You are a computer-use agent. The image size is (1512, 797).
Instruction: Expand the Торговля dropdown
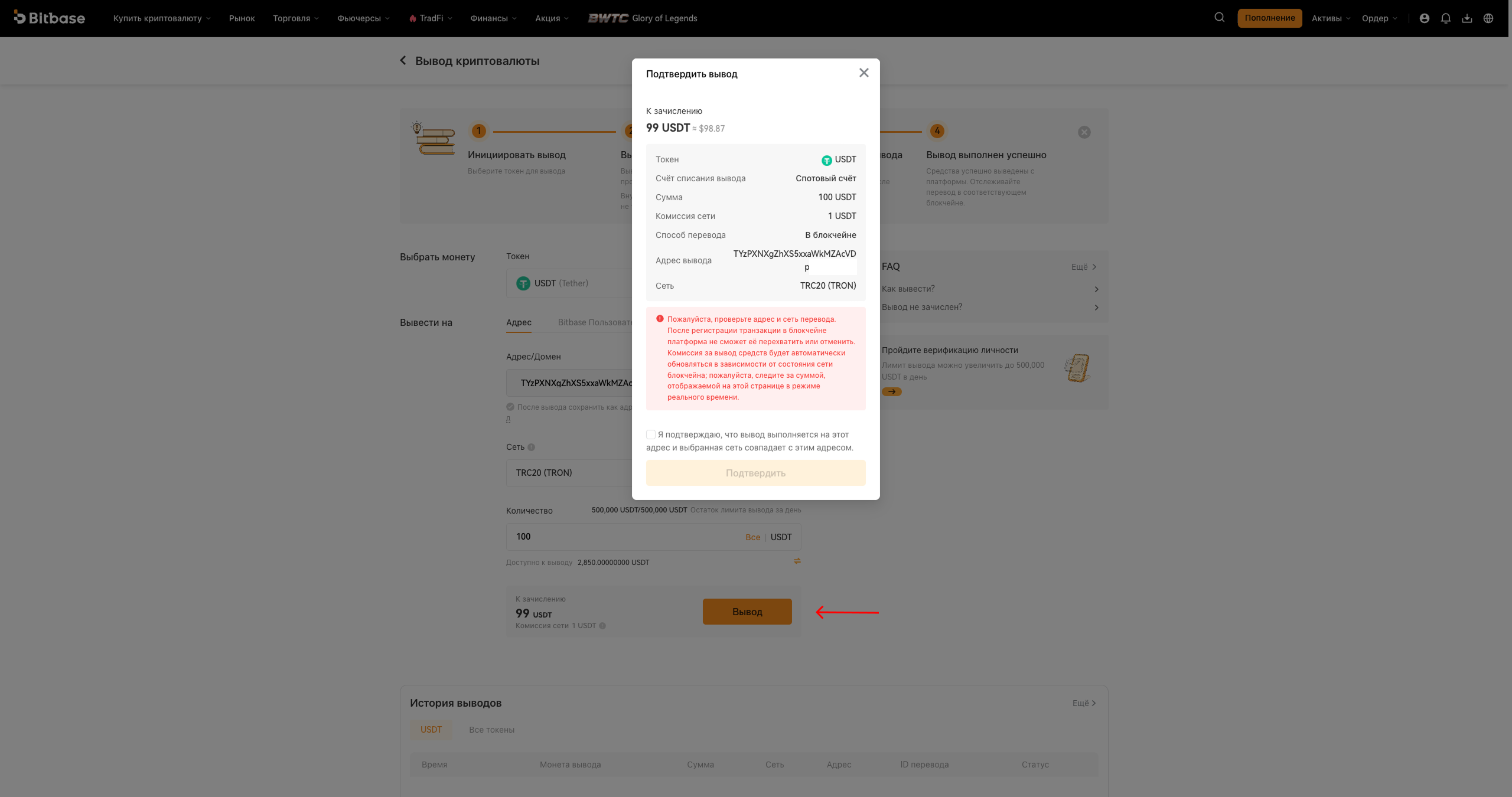[x=295, y=18]
